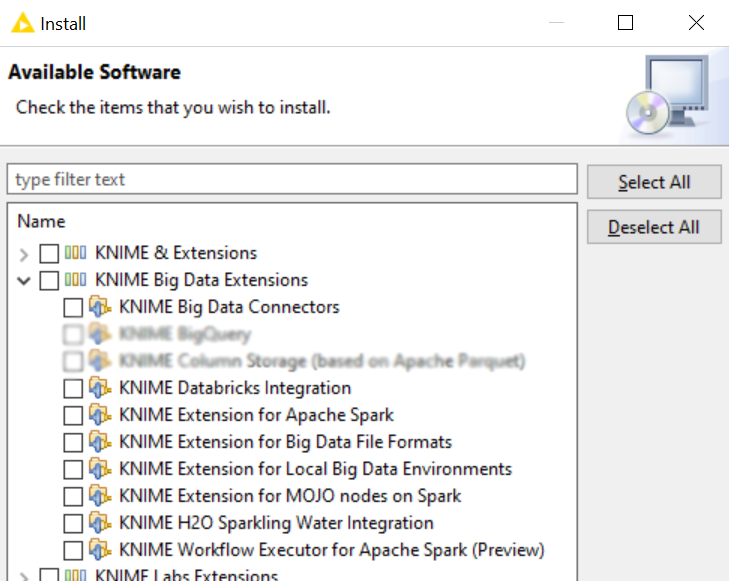This screenshot has height=581, width=729.
Task: Click the KNIME triangle logo in title bar
Action: pyautogui.click(x=23, y=23)
